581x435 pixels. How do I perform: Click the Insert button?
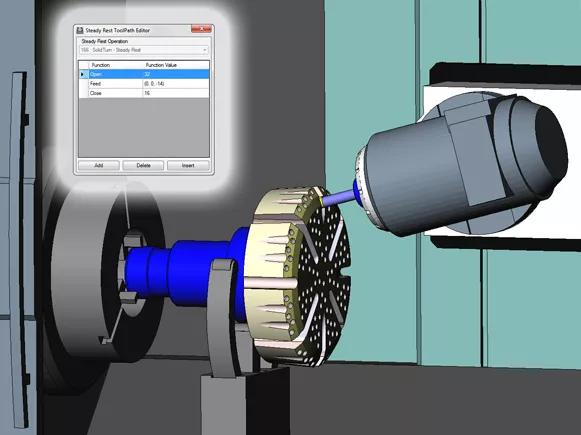[x=188, y=165]
